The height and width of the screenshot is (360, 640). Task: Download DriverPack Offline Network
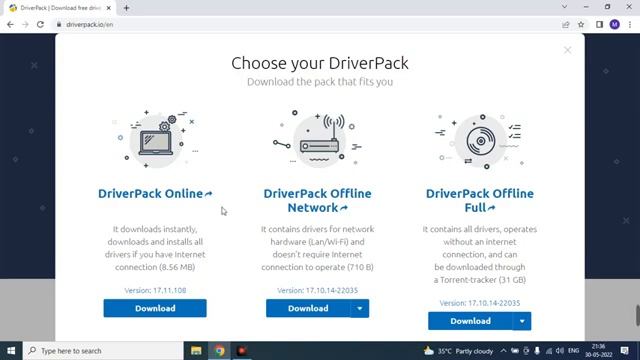click(308, 308)
